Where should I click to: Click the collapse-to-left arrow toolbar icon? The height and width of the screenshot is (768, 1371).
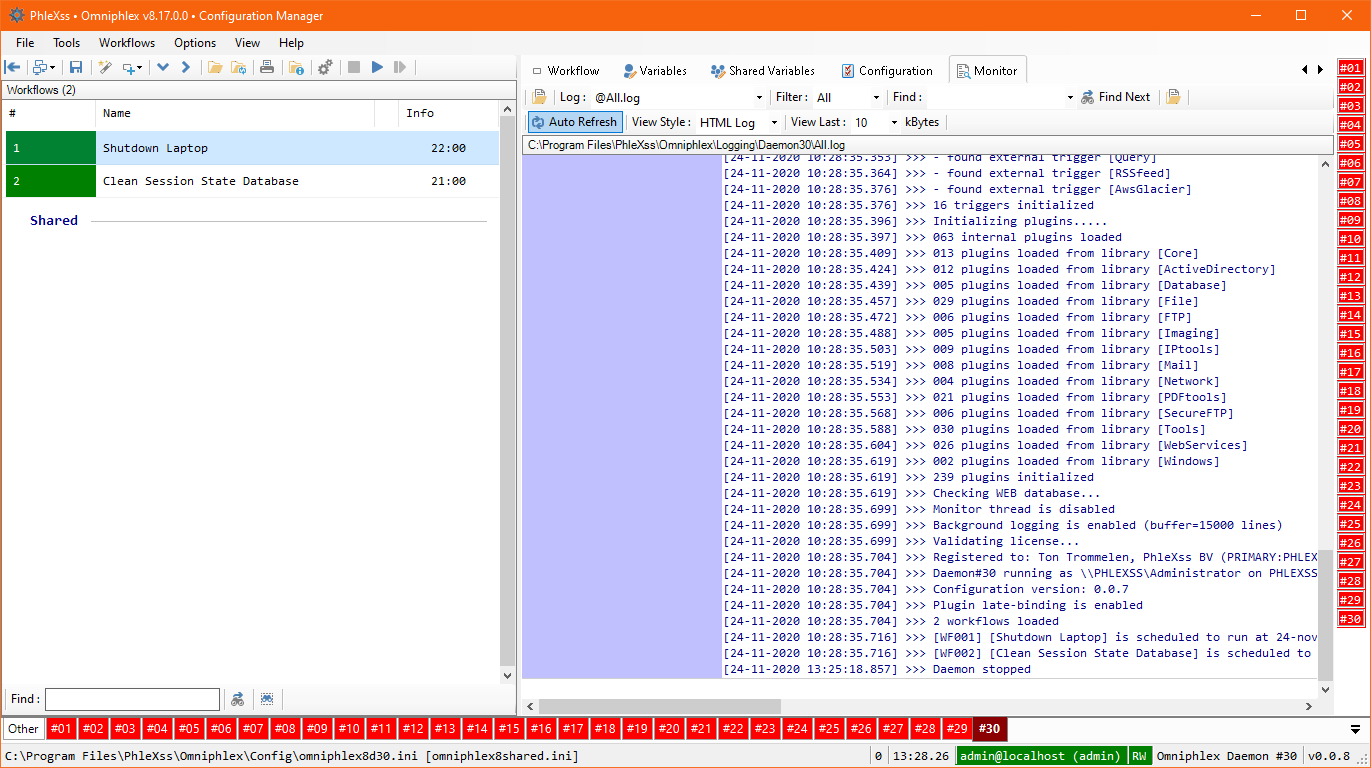pos(13,67)
